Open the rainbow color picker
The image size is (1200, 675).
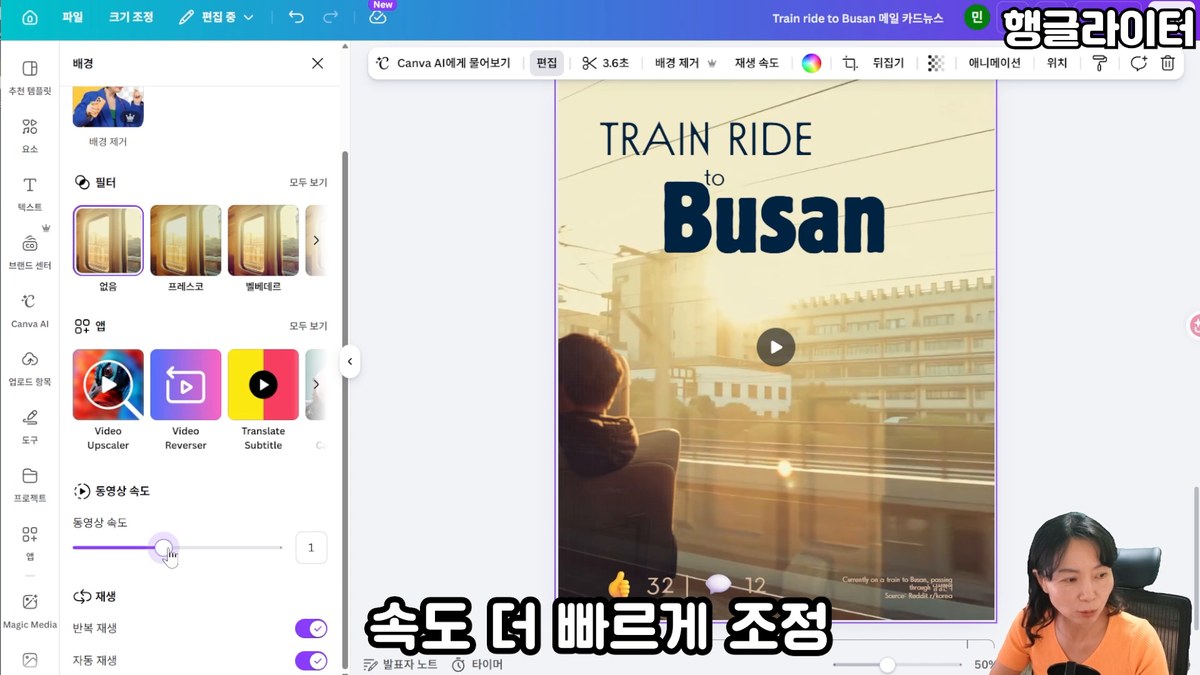[x=811, y=63]
